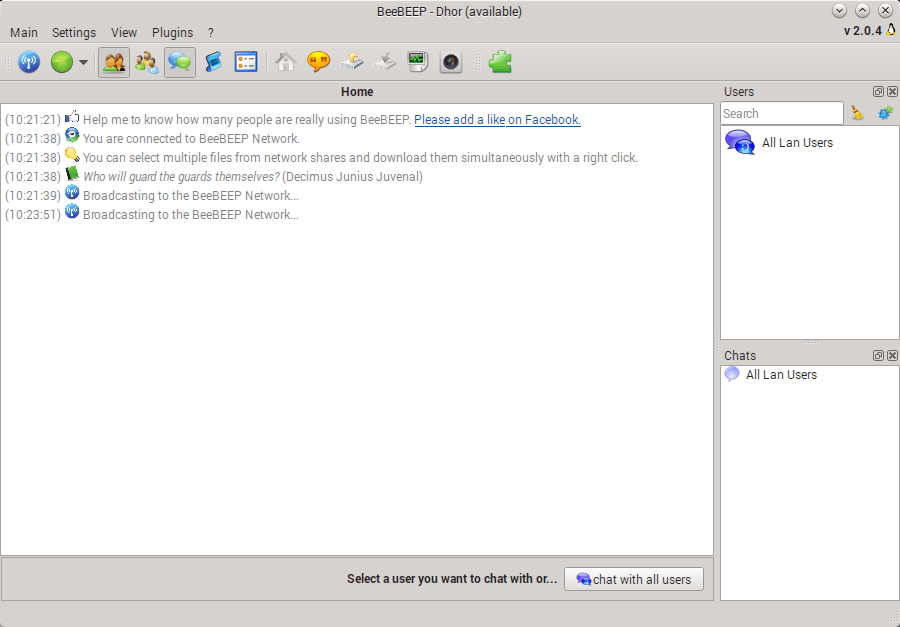
Task: Toggle the users panel toolbar button
Action: click(x=114, y=62)
